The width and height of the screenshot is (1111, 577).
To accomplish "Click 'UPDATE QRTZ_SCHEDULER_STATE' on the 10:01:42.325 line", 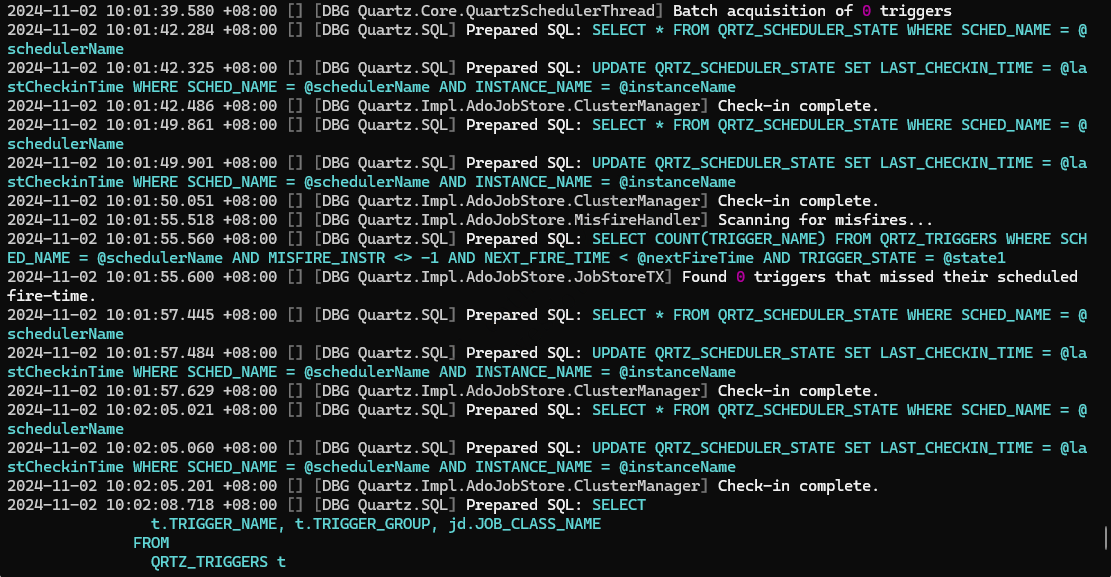I will 714,68.
